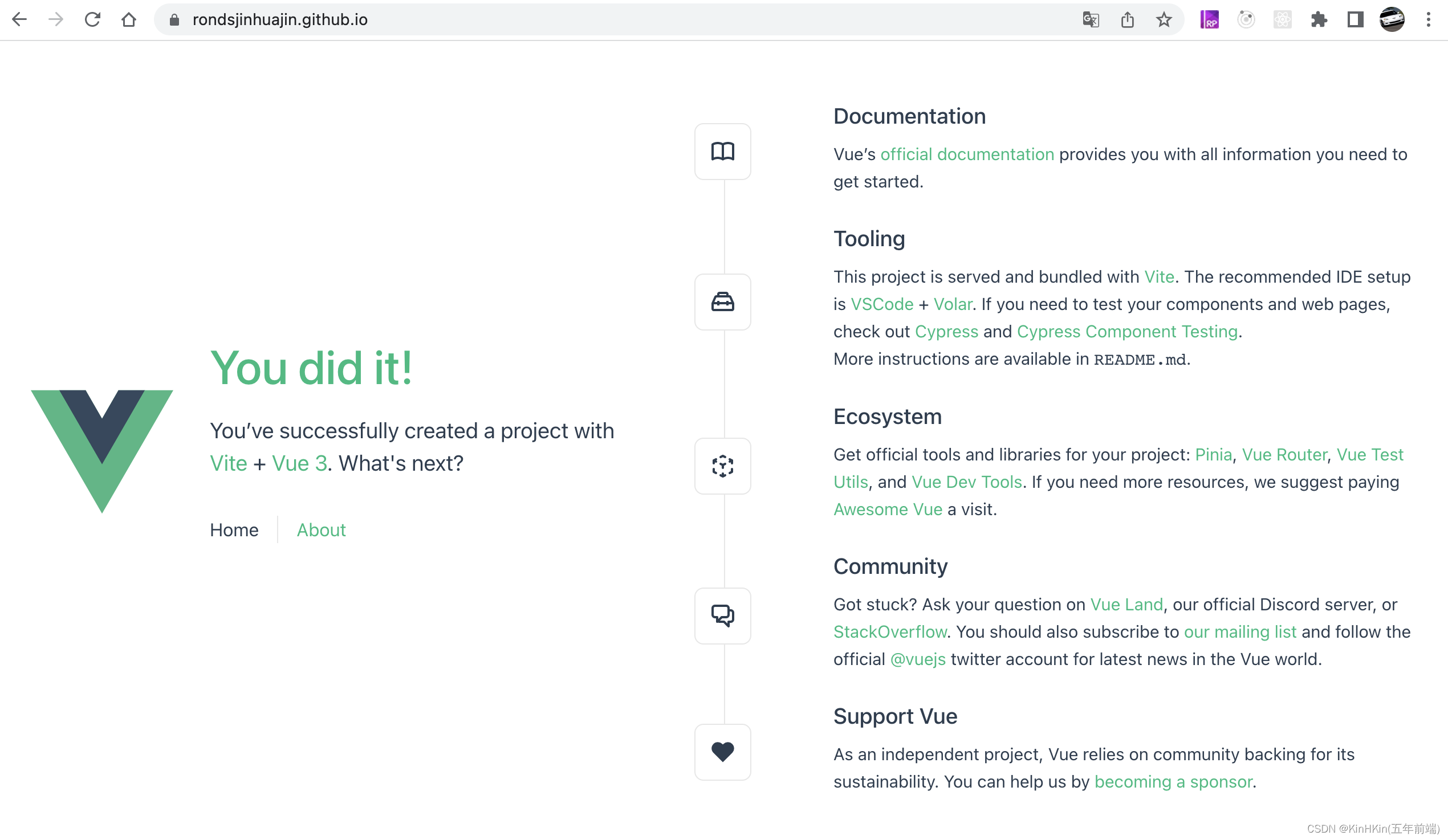Open the Extensions puzzle menu

[x=1319, y=19]
